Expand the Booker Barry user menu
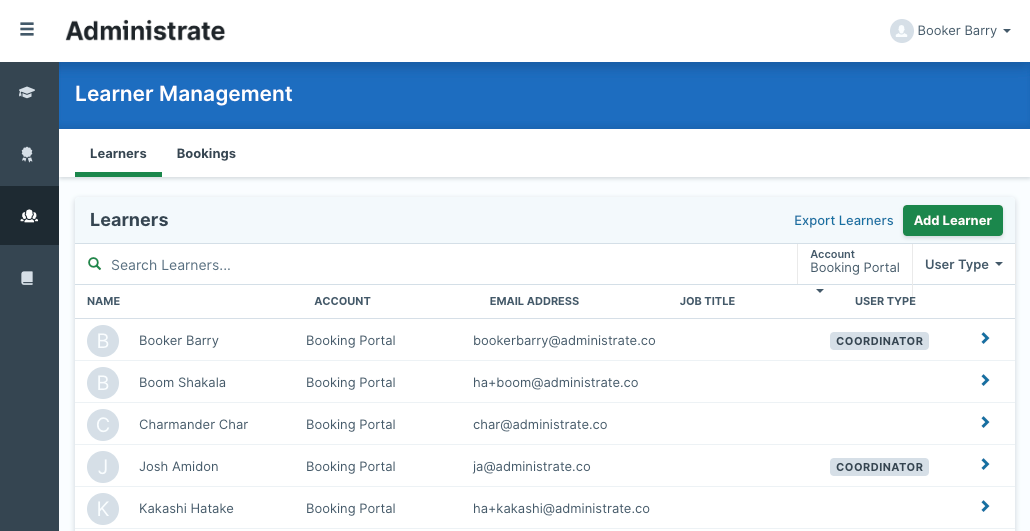The image size is (1030, 531). (951, 31)
